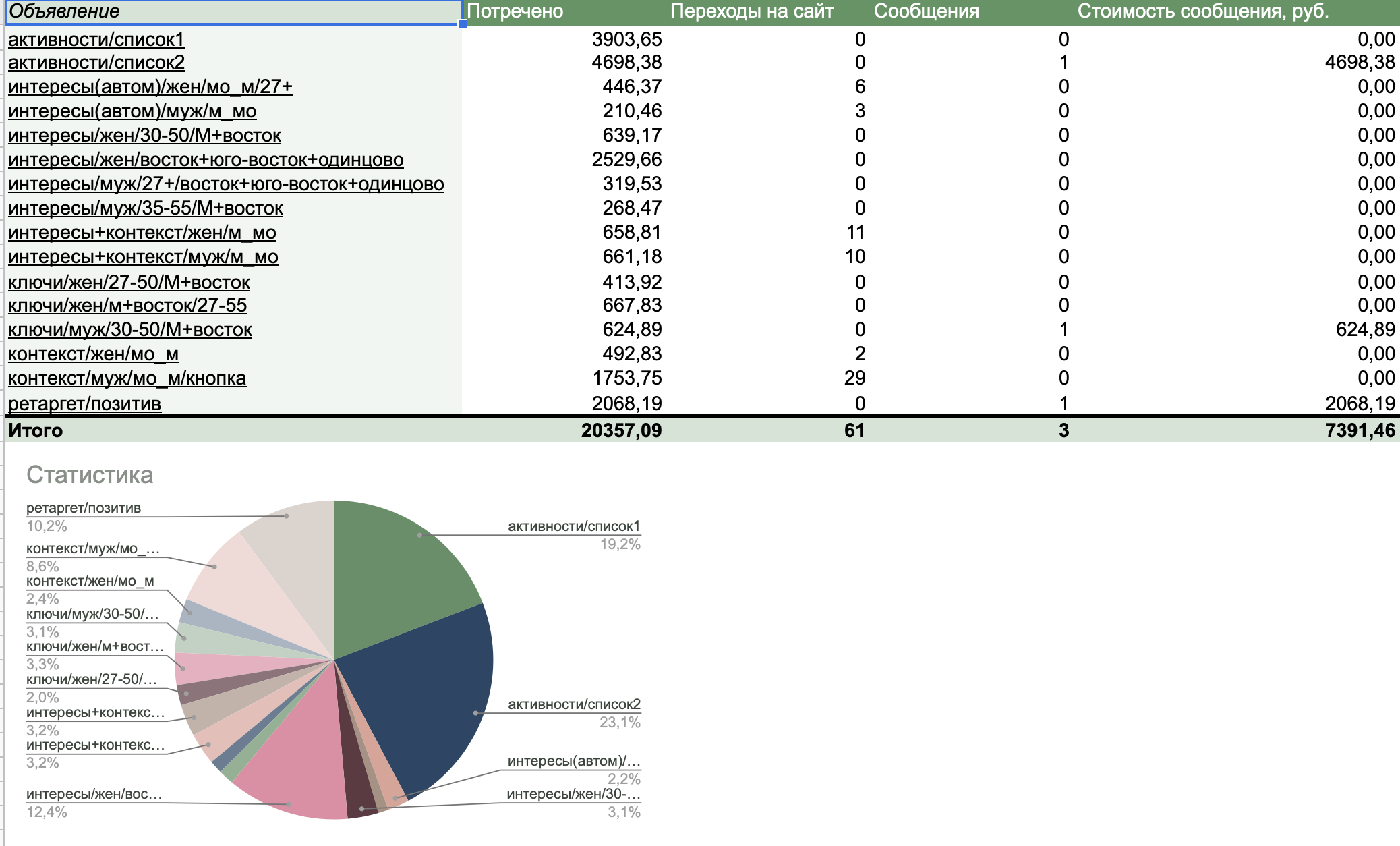
Task: Click the 23,1% chart data label
Action: [619, 723]
